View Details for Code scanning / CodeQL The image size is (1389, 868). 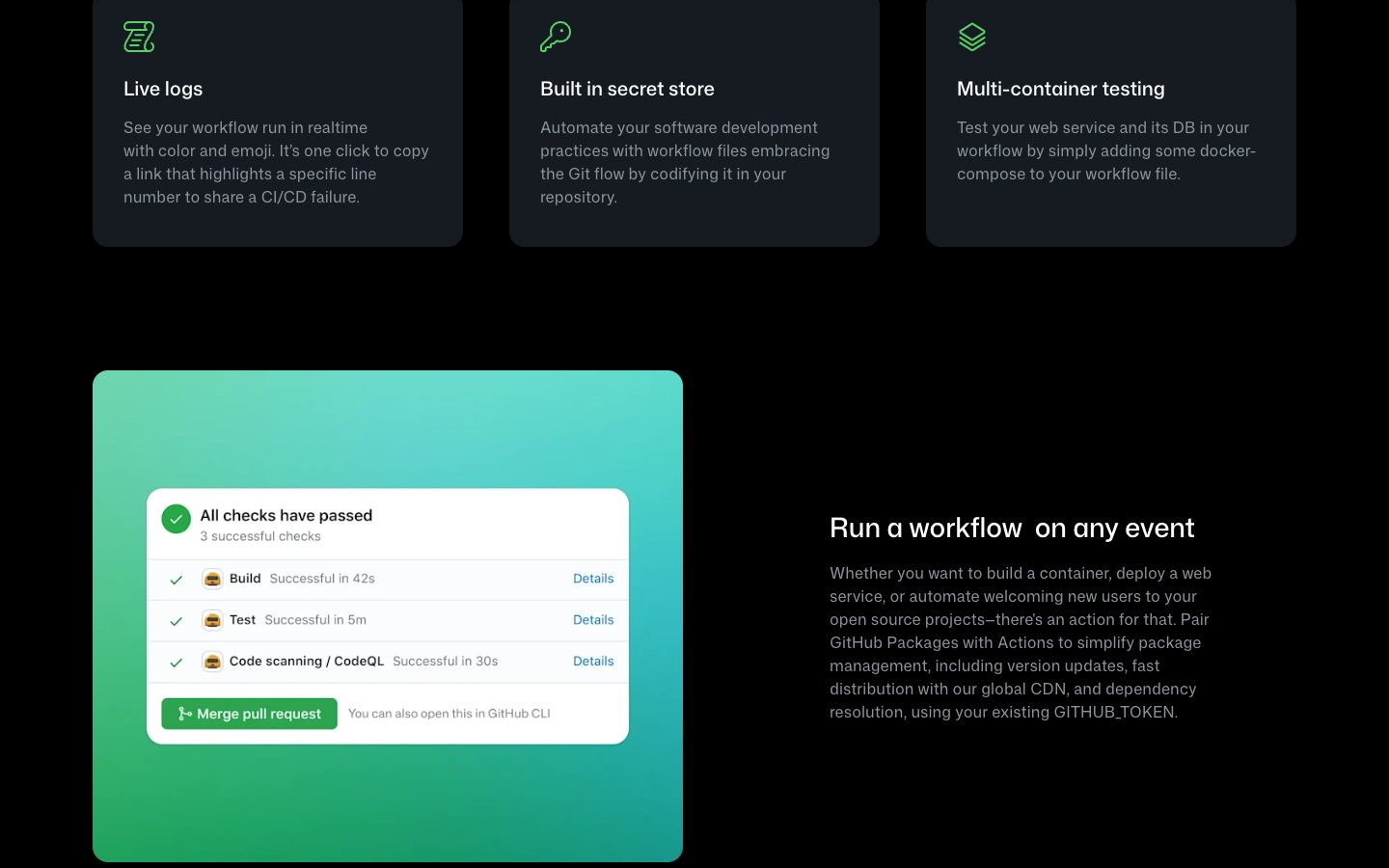pyautogui.click(x=593, y=662)
